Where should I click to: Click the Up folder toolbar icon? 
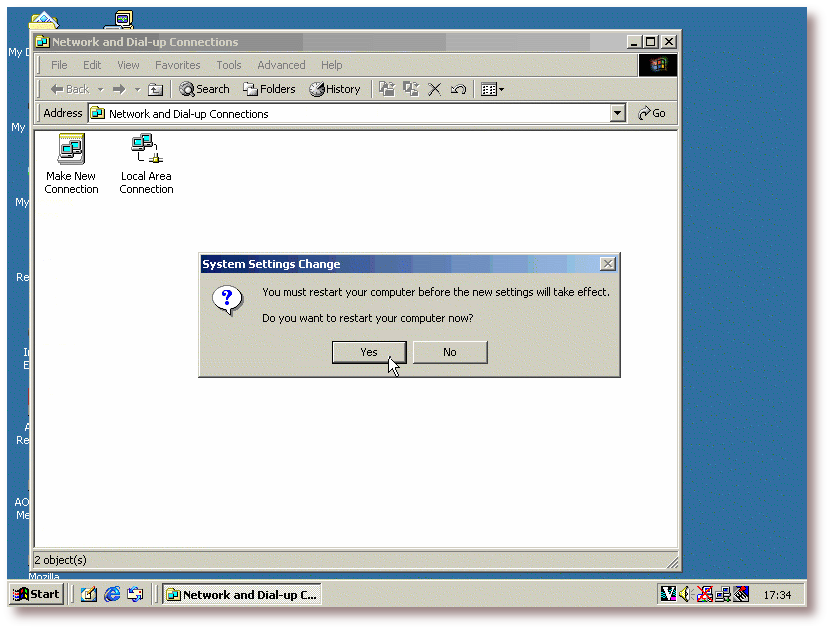point(155,89)
